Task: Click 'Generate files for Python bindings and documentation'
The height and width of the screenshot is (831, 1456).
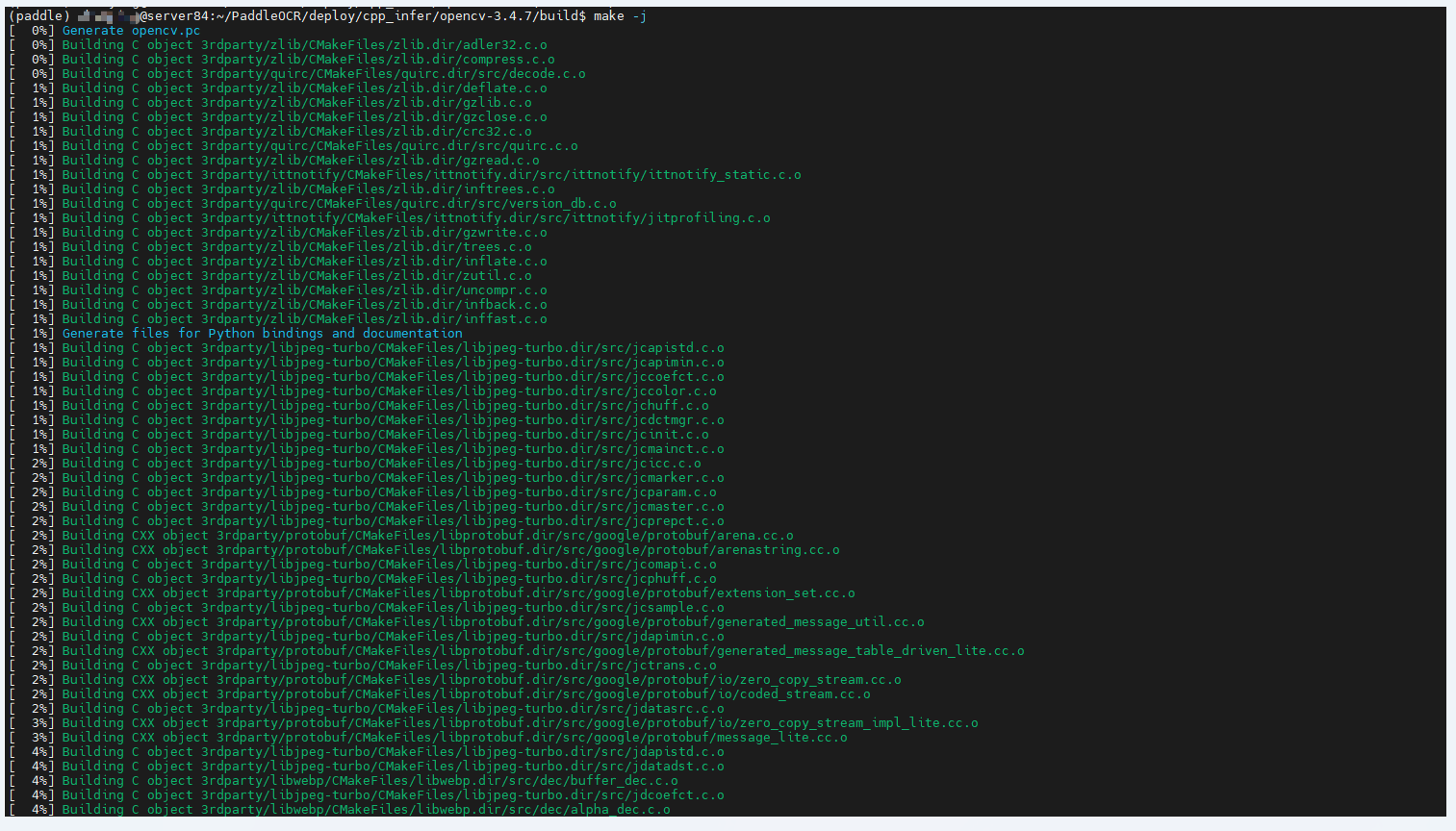Action: 263,334
